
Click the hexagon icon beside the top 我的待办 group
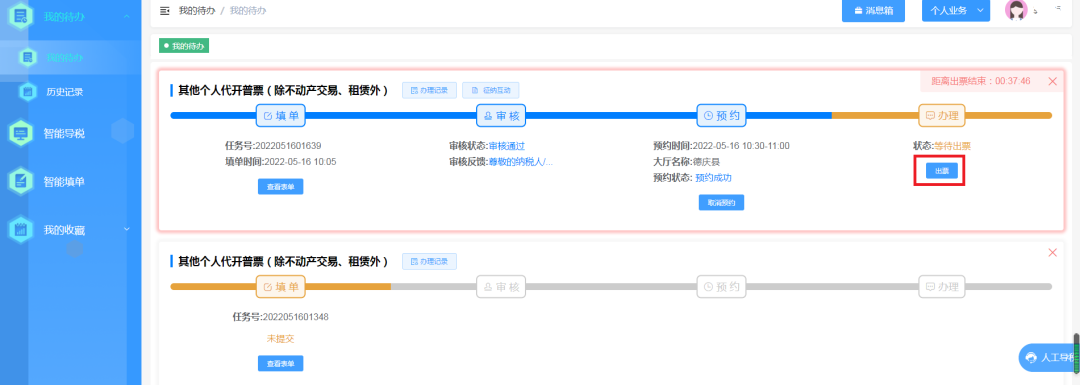(x=20, y=15)
